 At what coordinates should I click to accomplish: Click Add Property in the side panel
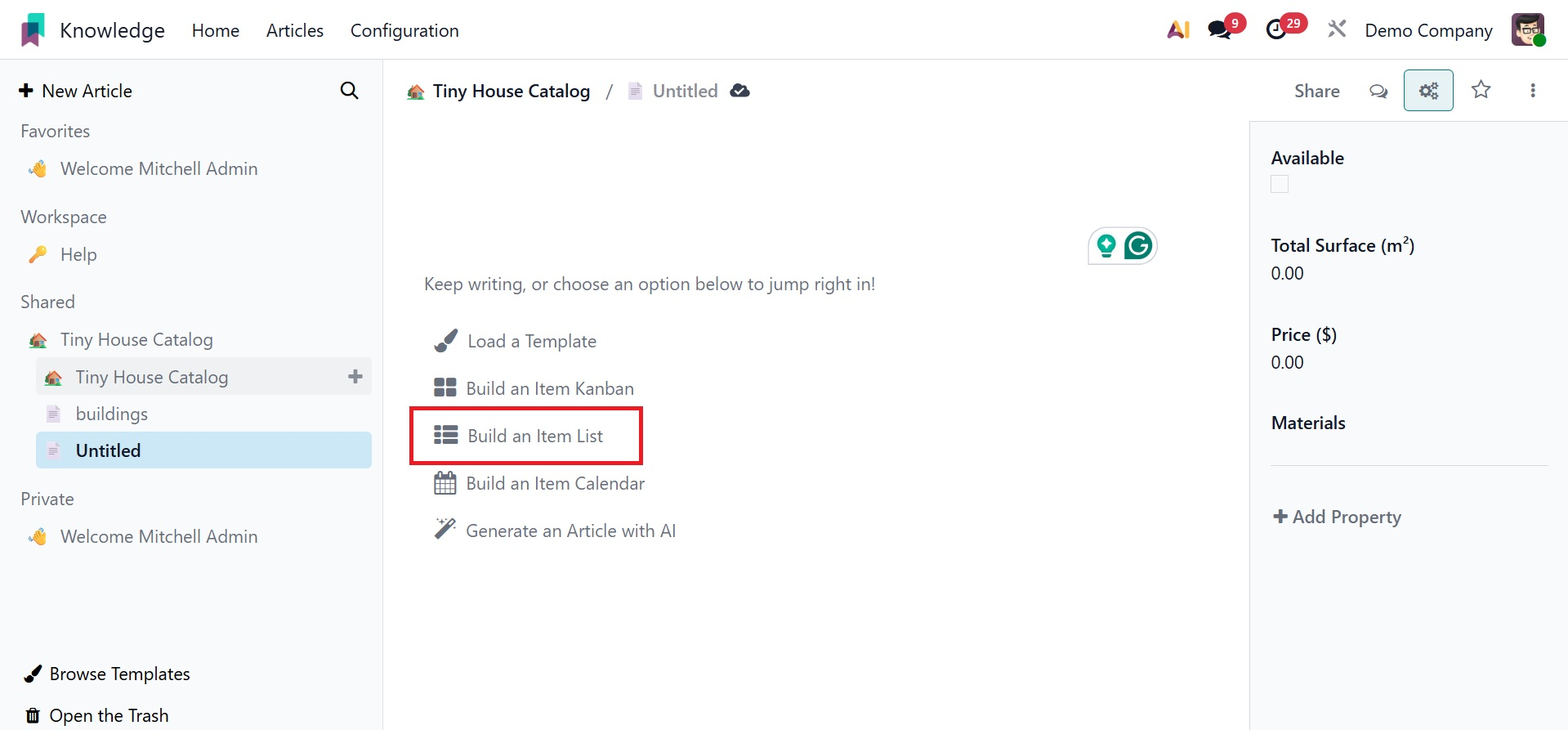point(1337,517)
